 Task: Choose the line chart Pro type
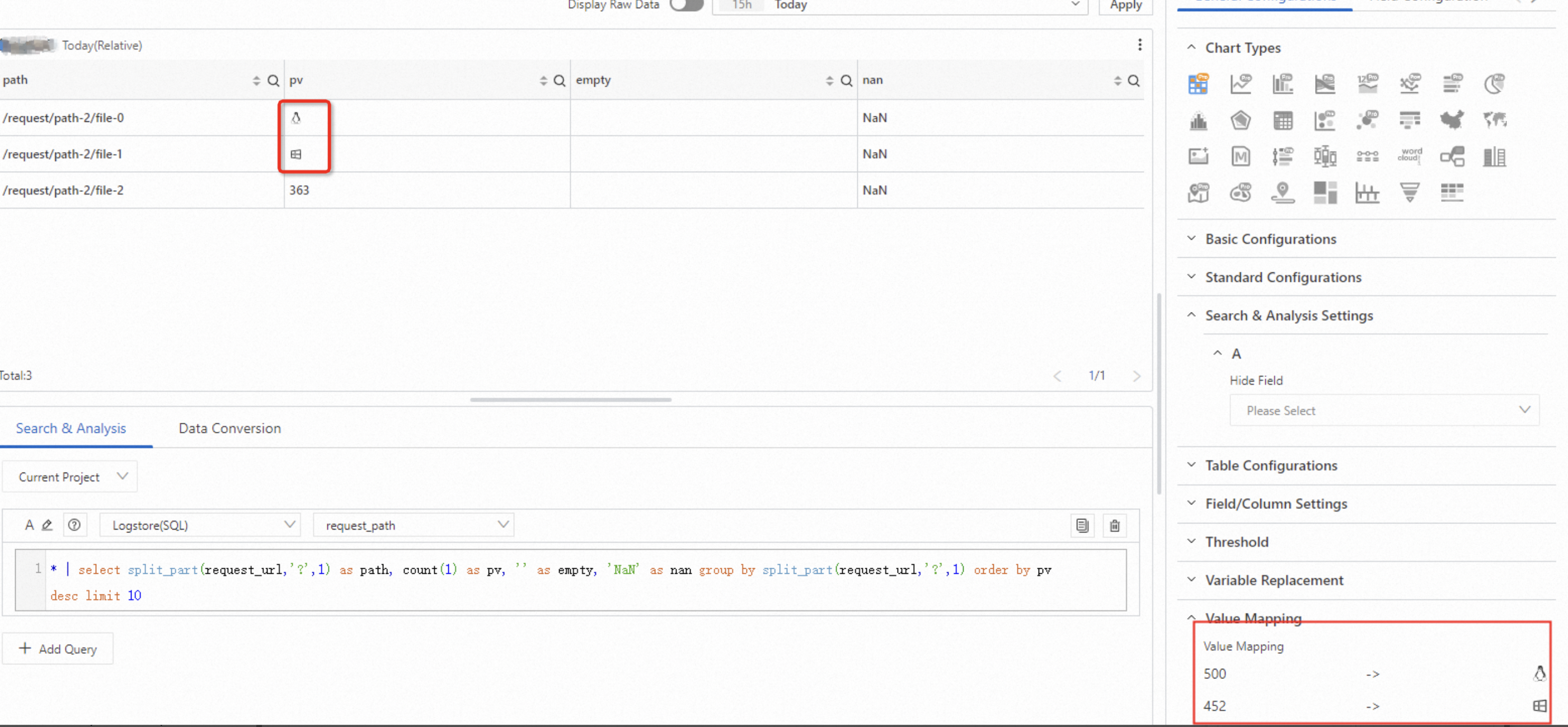(1240, 84)
